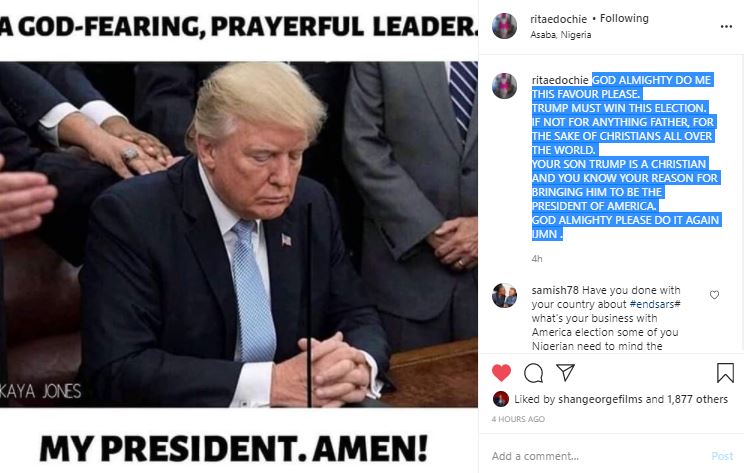The width and height of the screenshot is (744, 473).
Task: Focus the Add a comment field
Action: [598, 456]
